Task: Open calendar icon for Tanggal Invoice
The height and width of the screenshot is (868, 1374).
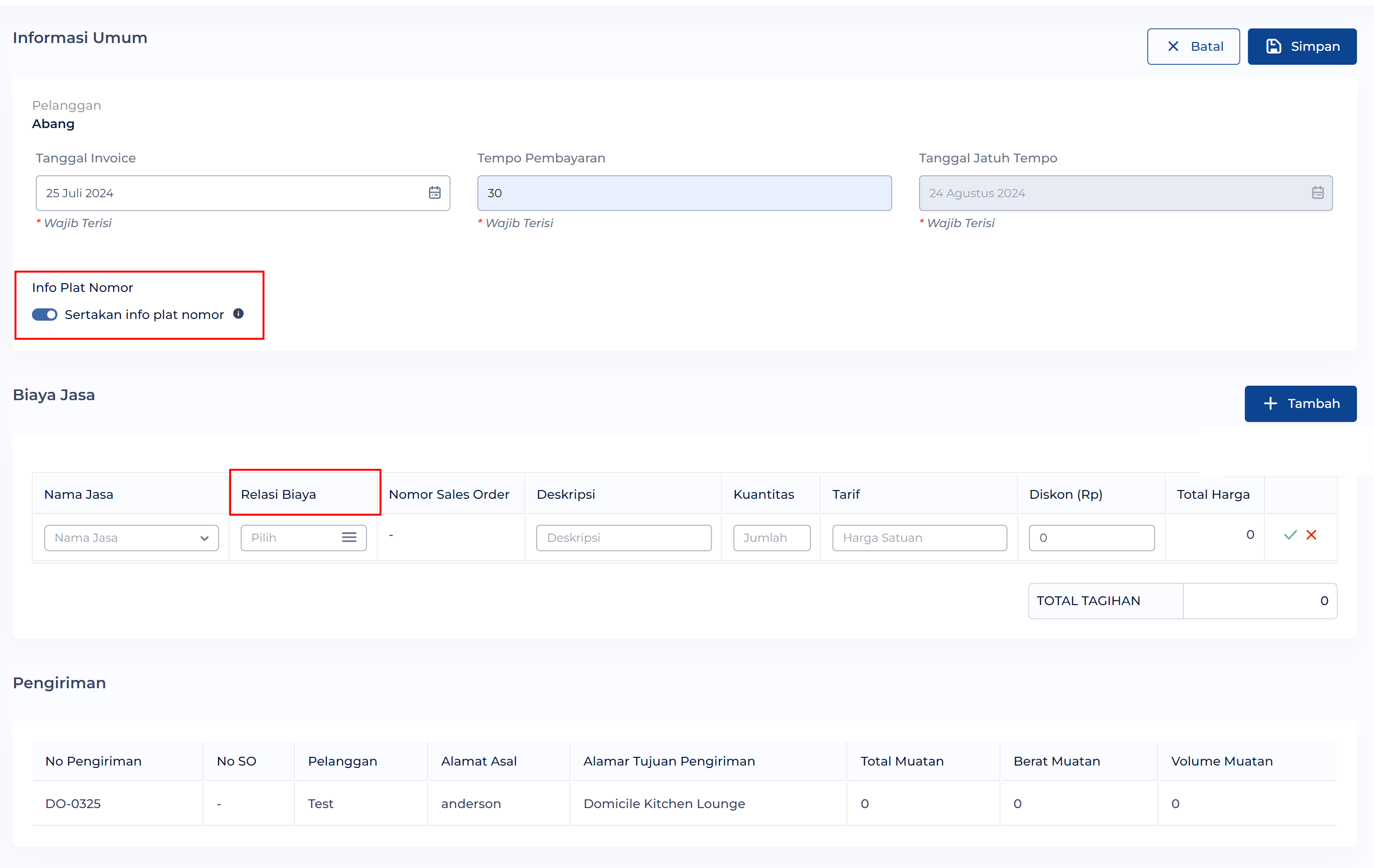Action: (x=434, y=193)
